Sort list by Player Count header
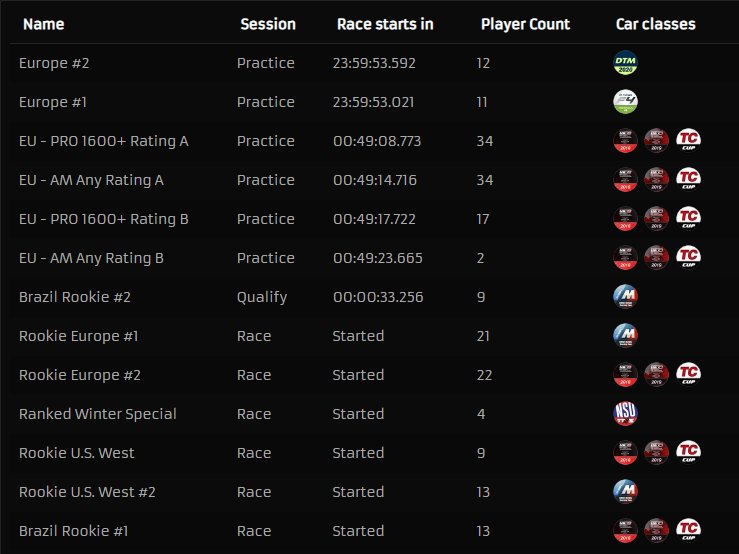Screen dimensions: 739x554 click(x=525, y=24)
